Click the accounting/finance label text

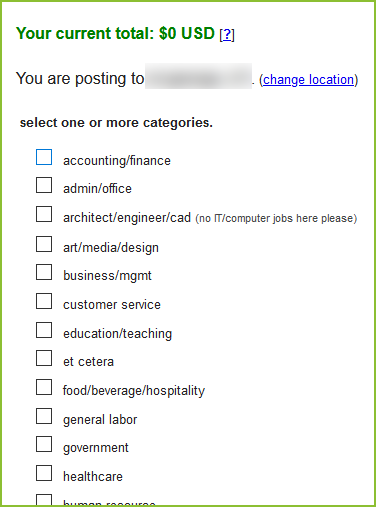117,161
